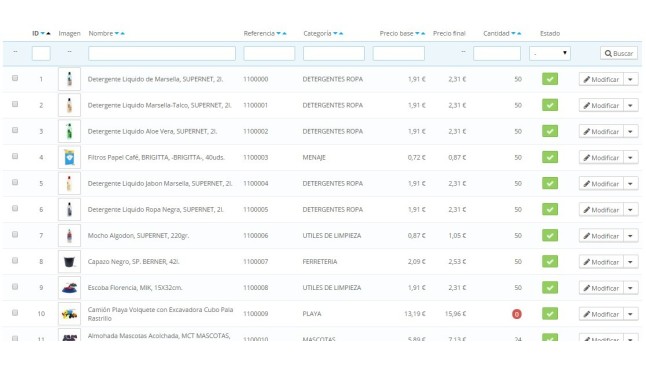Click product name Detergente Liquido de Marsella
This screenshot has width=646, height=366.
(x=155, y=79)
